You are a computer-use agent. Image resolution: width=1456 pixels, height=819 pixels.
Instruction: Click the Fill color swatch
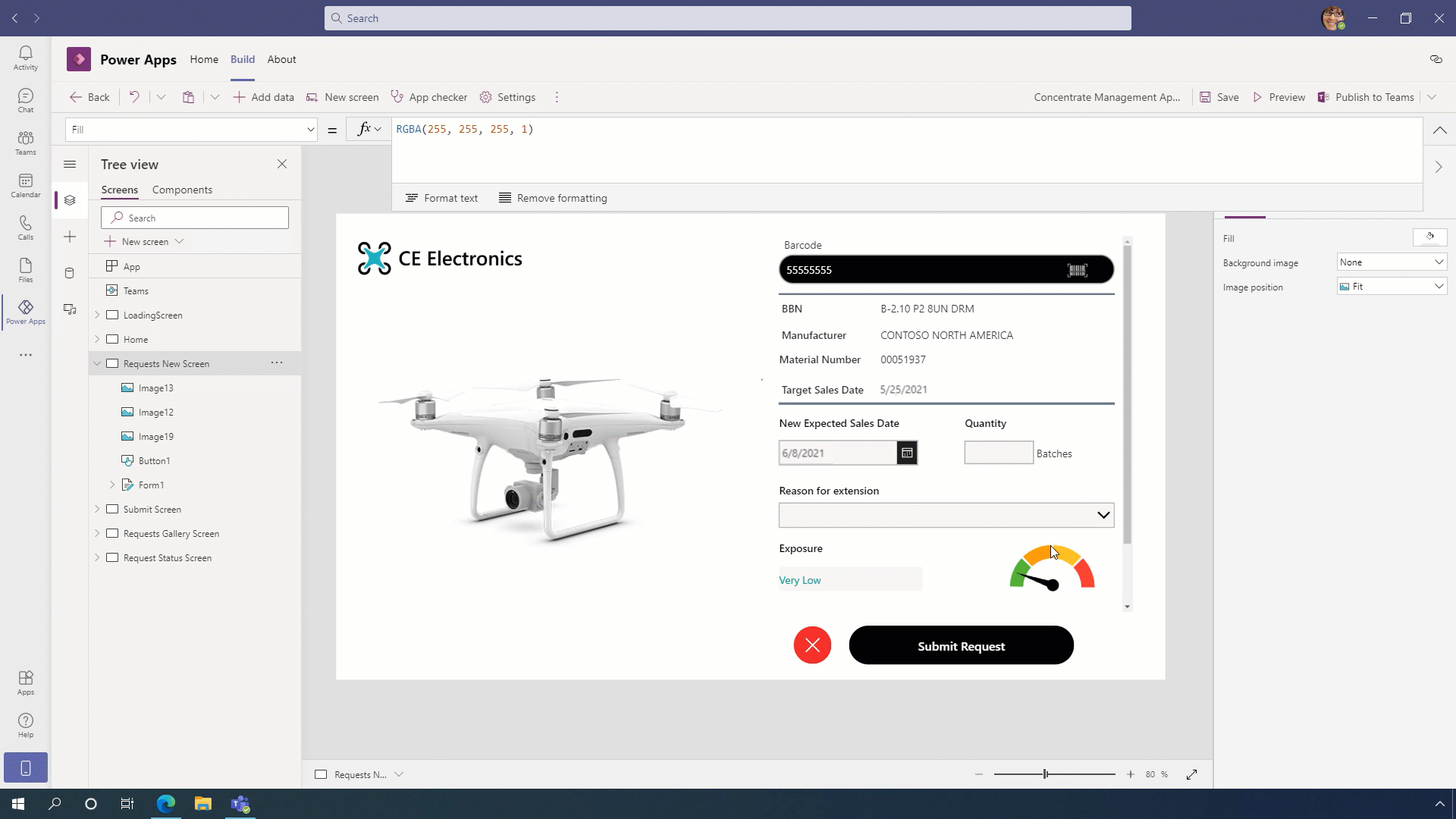[1429, 237]
